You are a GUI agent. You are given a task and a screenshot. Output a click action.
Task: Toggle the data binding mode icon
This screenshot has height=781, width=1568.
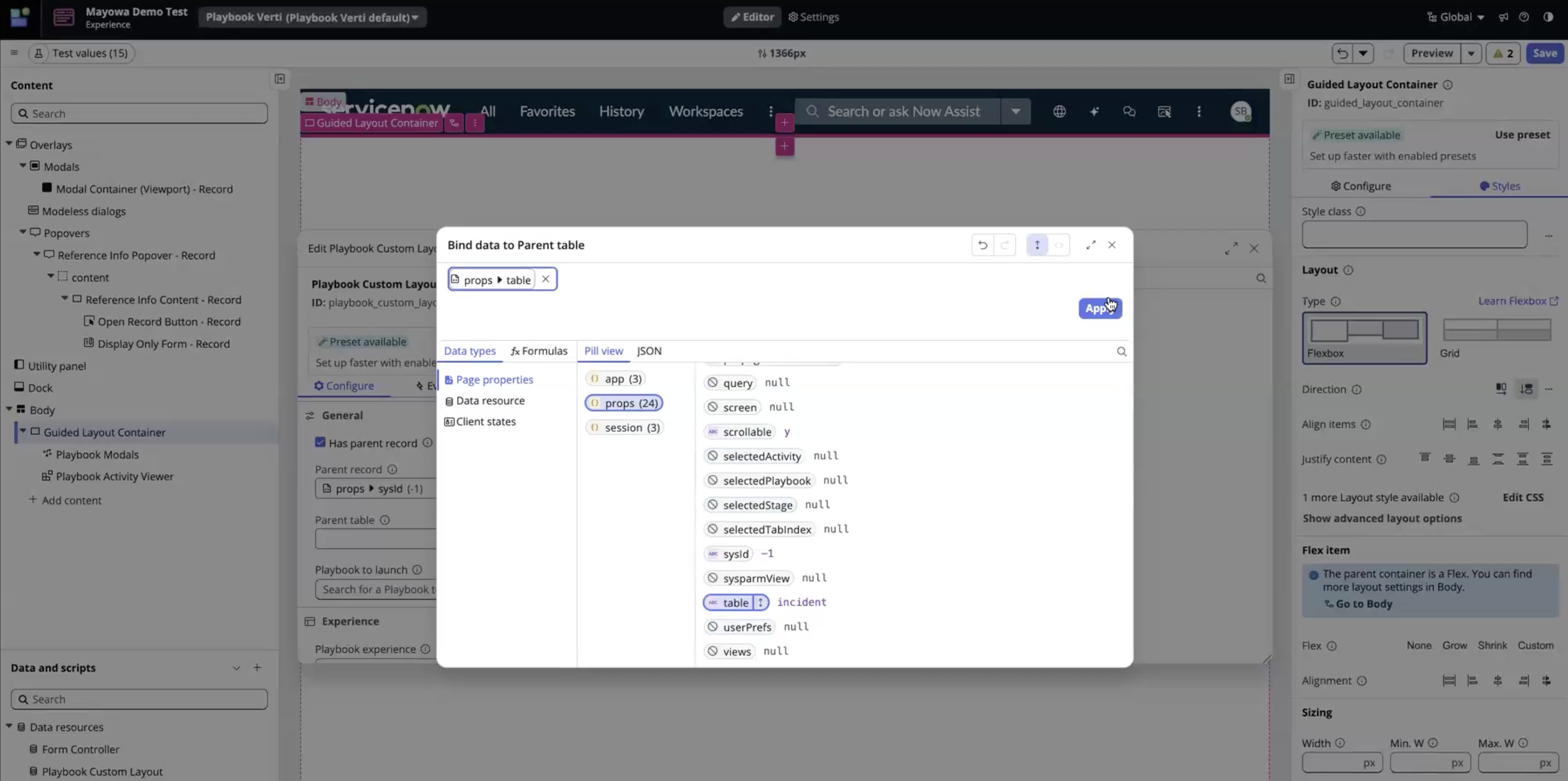tap(1037, 245)
